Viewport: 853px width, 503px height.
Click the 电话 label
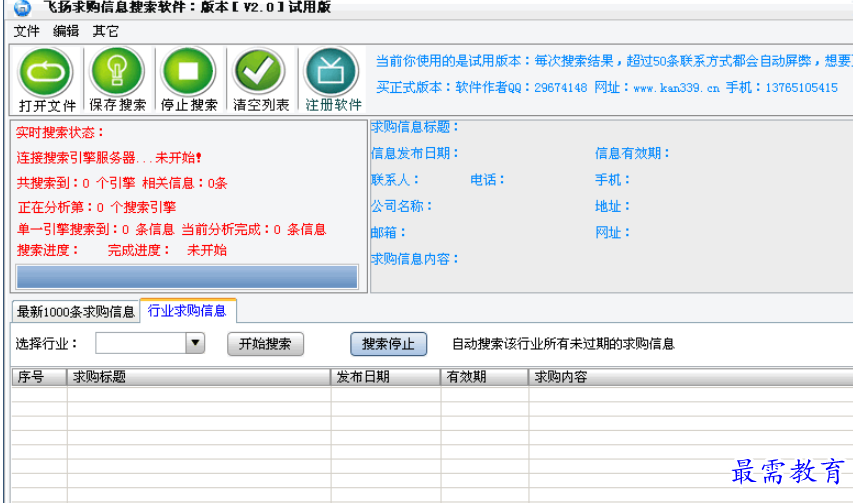(487, 179)
